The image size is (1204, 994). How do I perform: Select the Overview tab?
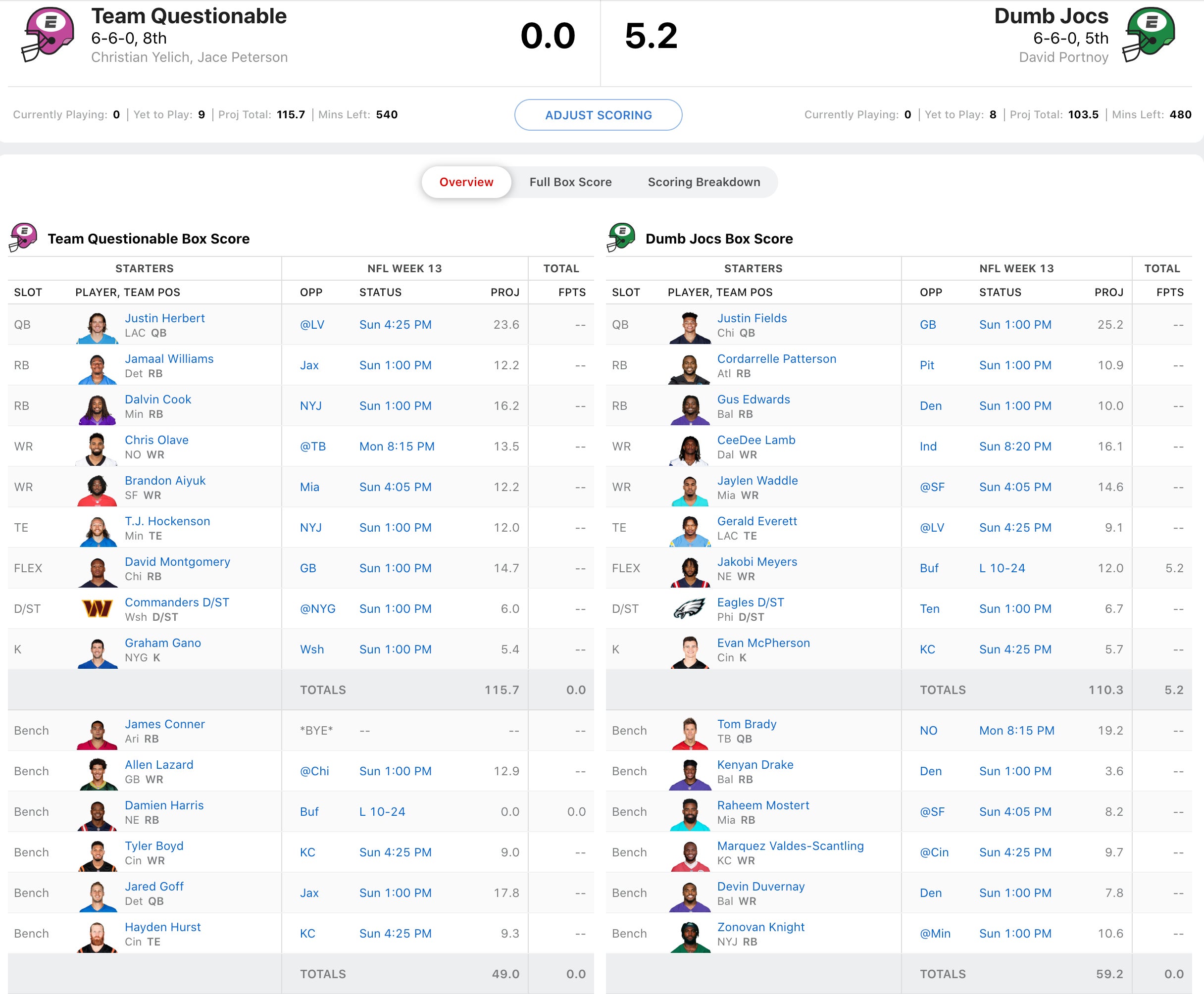coord(466,182)
